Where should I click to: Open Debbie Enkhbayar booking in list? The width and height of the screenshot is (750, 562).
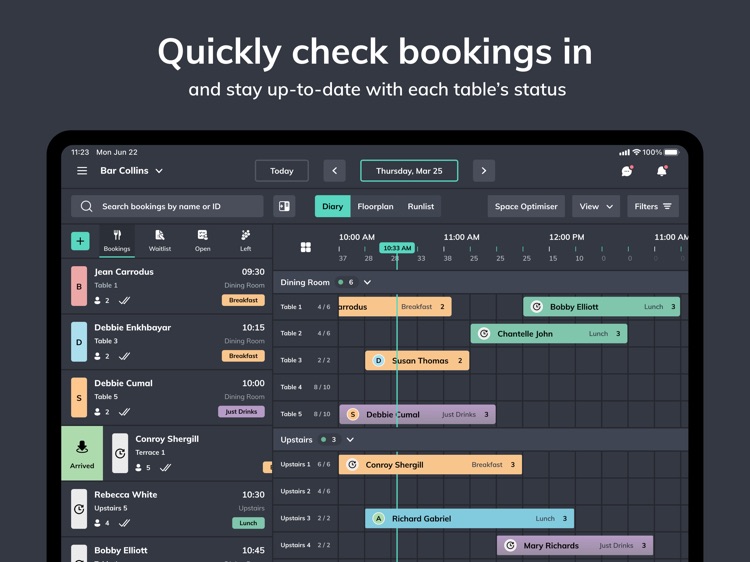167,342
